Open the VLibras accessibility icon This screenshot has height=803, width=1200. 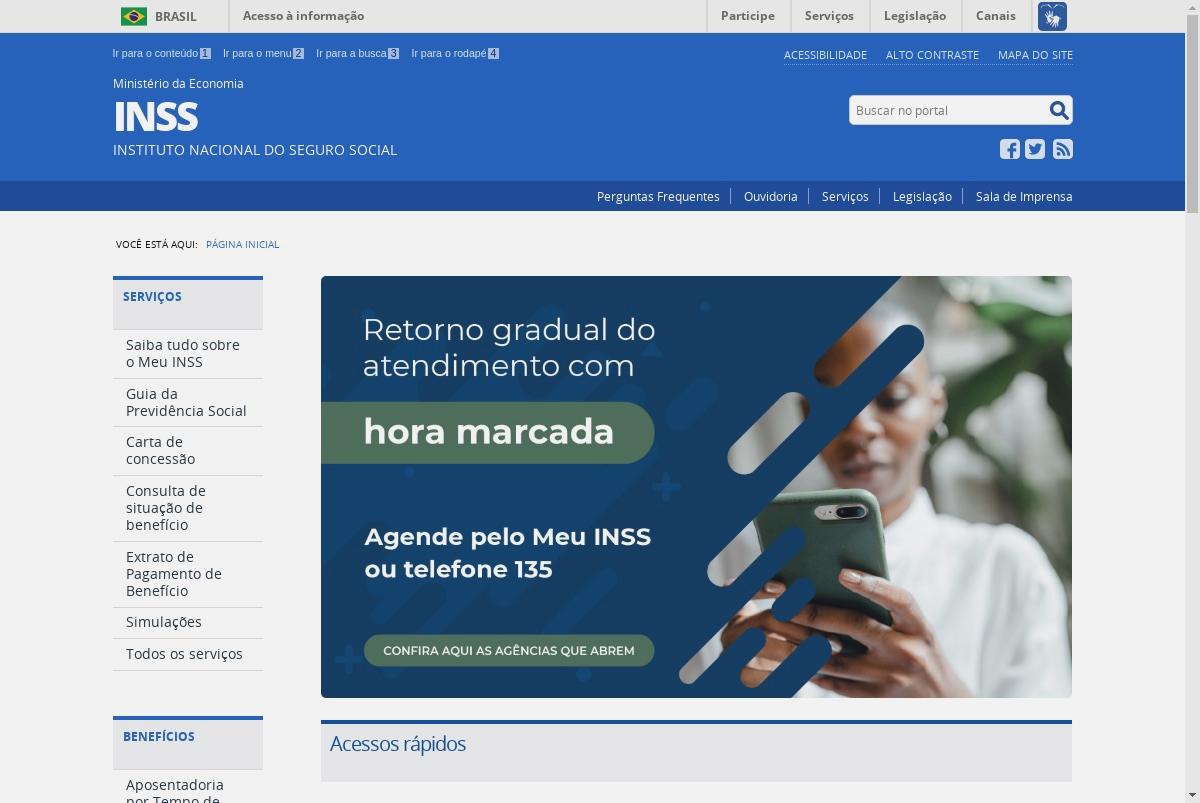(1052, 16)
